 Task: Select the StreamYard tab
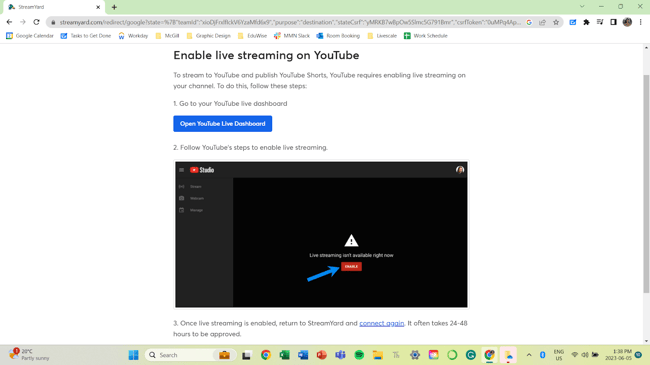pyautogui.click(x=54, y=7)
